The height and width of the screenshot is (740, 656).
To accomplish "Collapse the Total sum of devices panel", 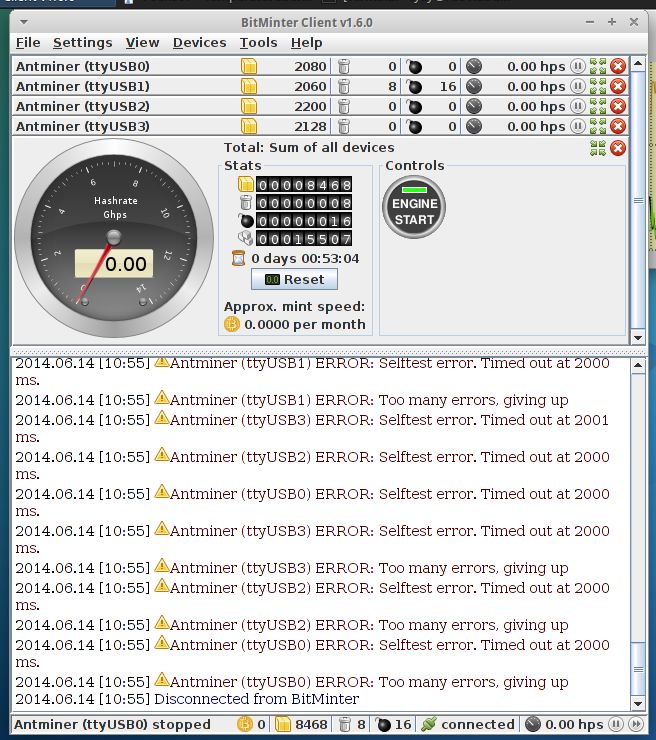I will click(x=598, y=148).
